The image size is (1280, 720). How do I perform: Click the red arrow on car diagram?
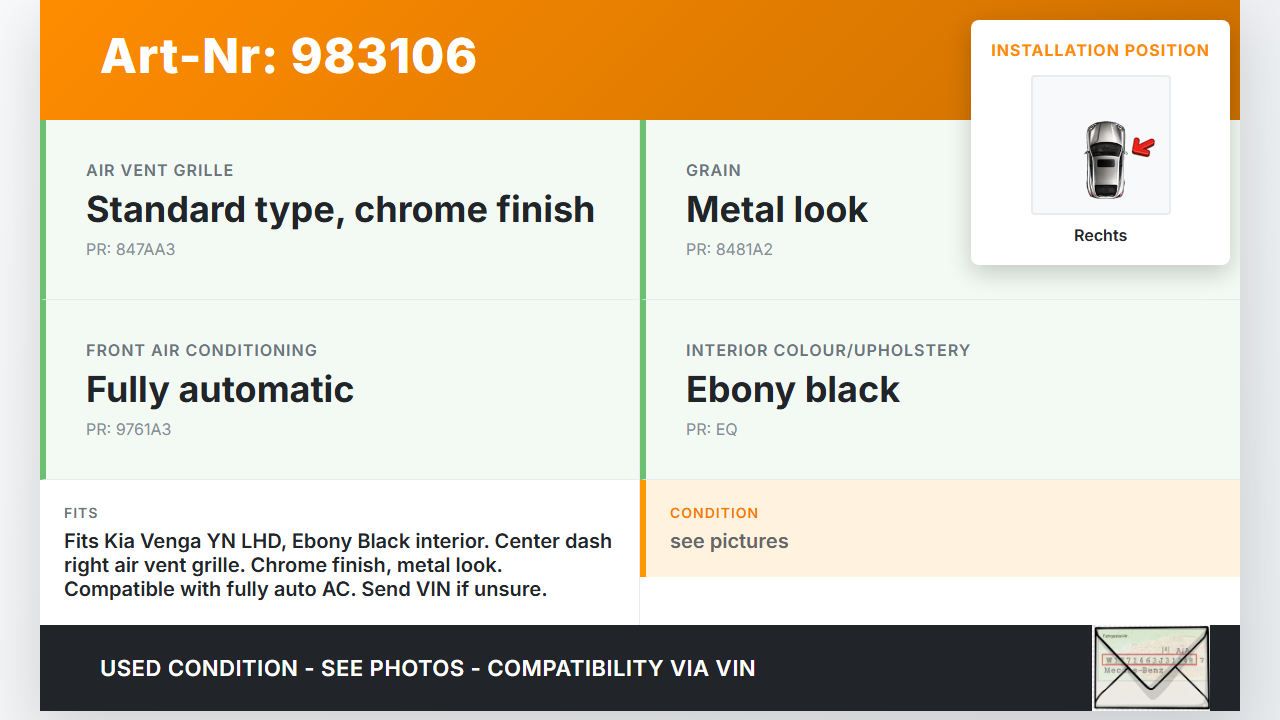click(x=1143, y=148)
